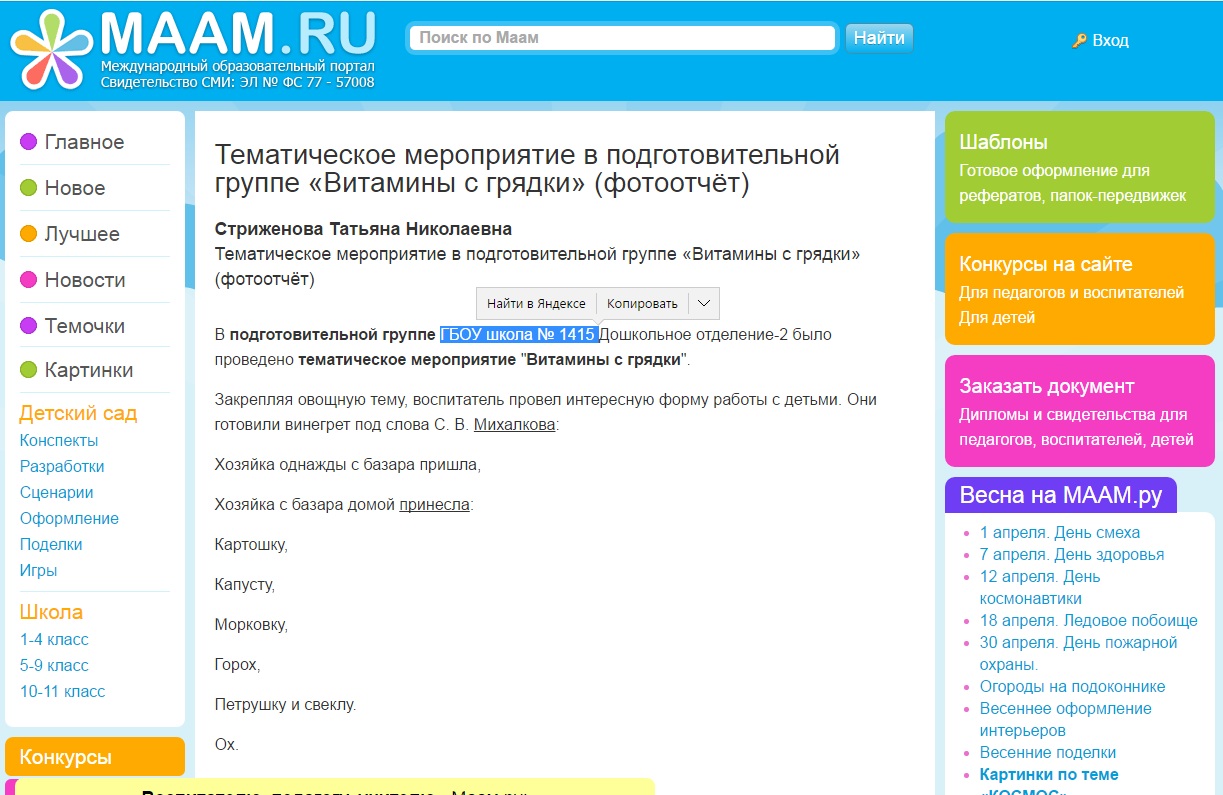Click the purple dot next to Главное
This screenshot has width=1223, height=795.
[x=29, y=142]
